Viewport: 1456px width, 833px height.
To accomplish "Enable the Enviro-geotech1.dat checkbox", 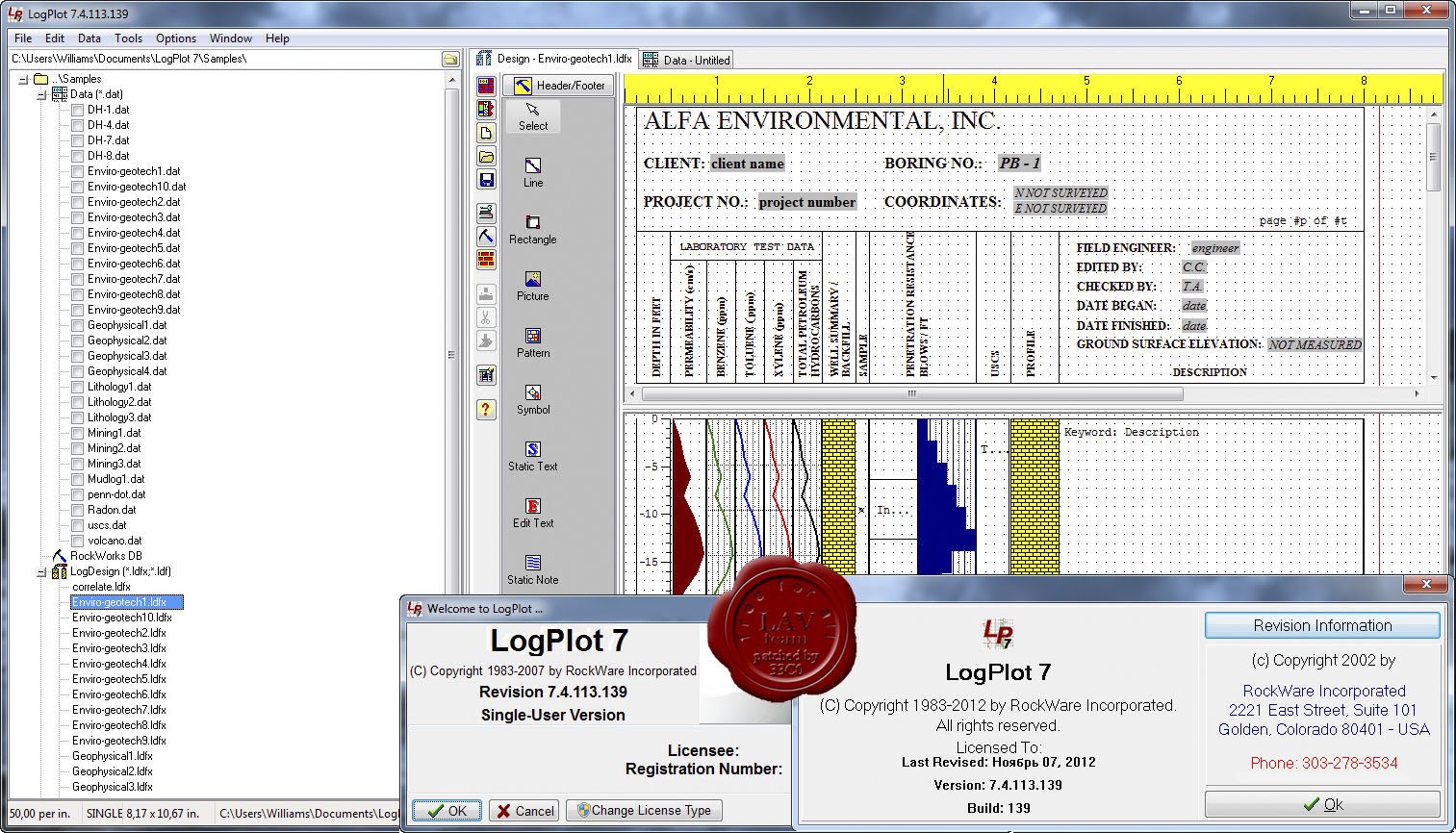I will 78,171.
